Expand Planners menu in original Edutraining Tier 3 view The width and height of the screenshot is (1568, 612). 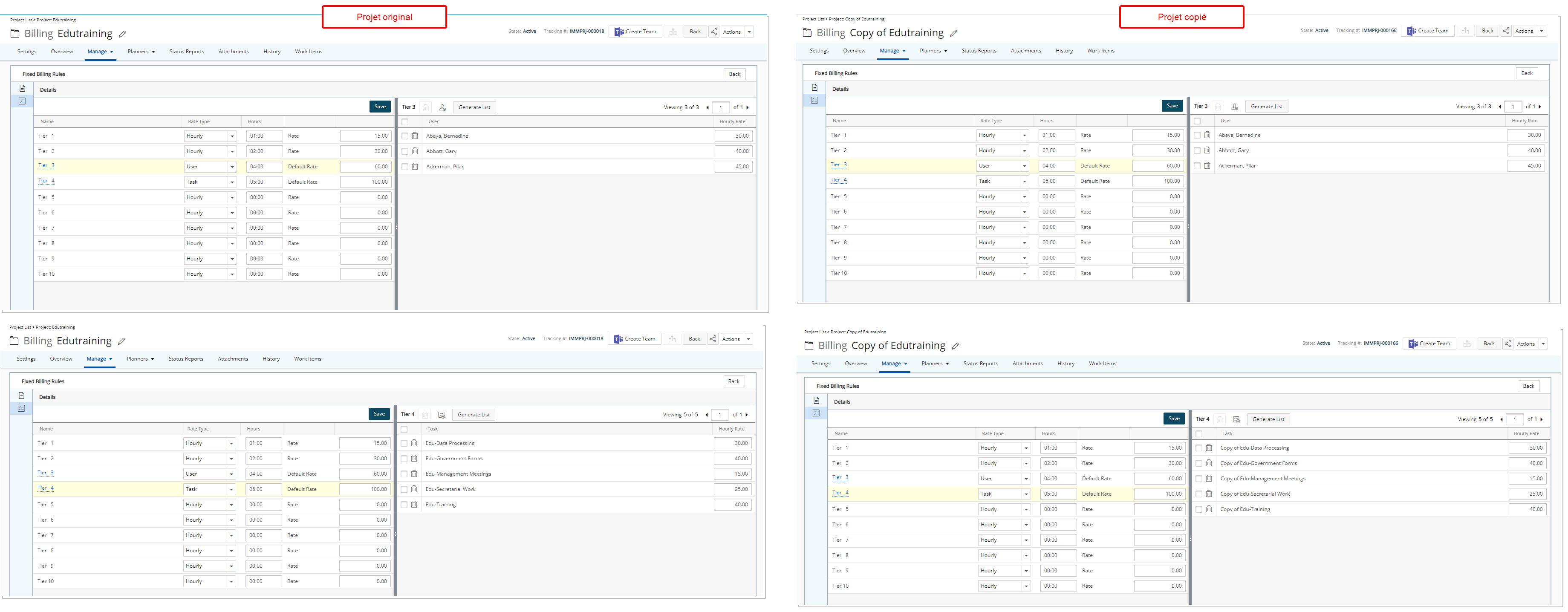click(x=141, y=52)
